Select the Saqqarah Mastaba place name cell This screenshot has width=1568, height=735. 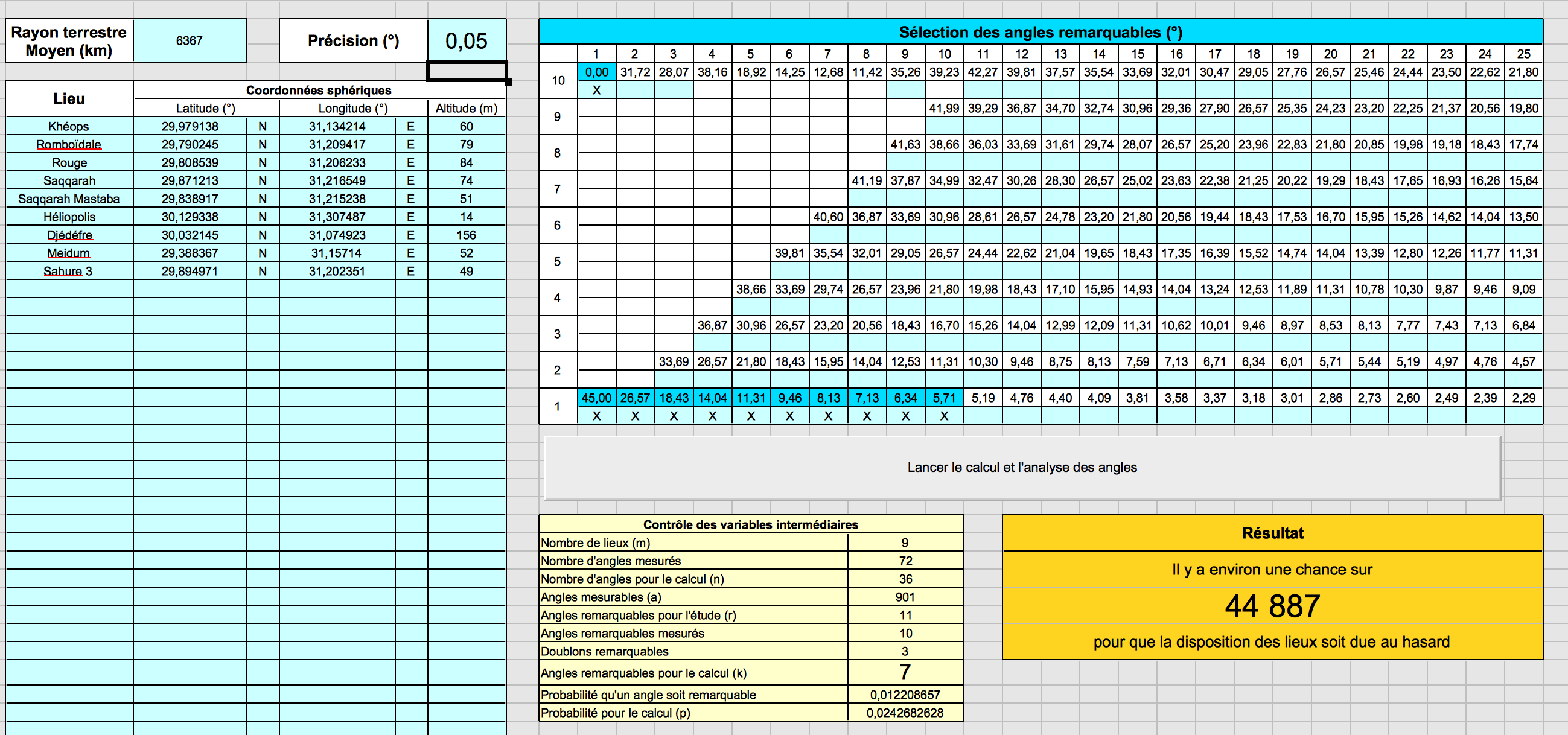pos(69,199)
